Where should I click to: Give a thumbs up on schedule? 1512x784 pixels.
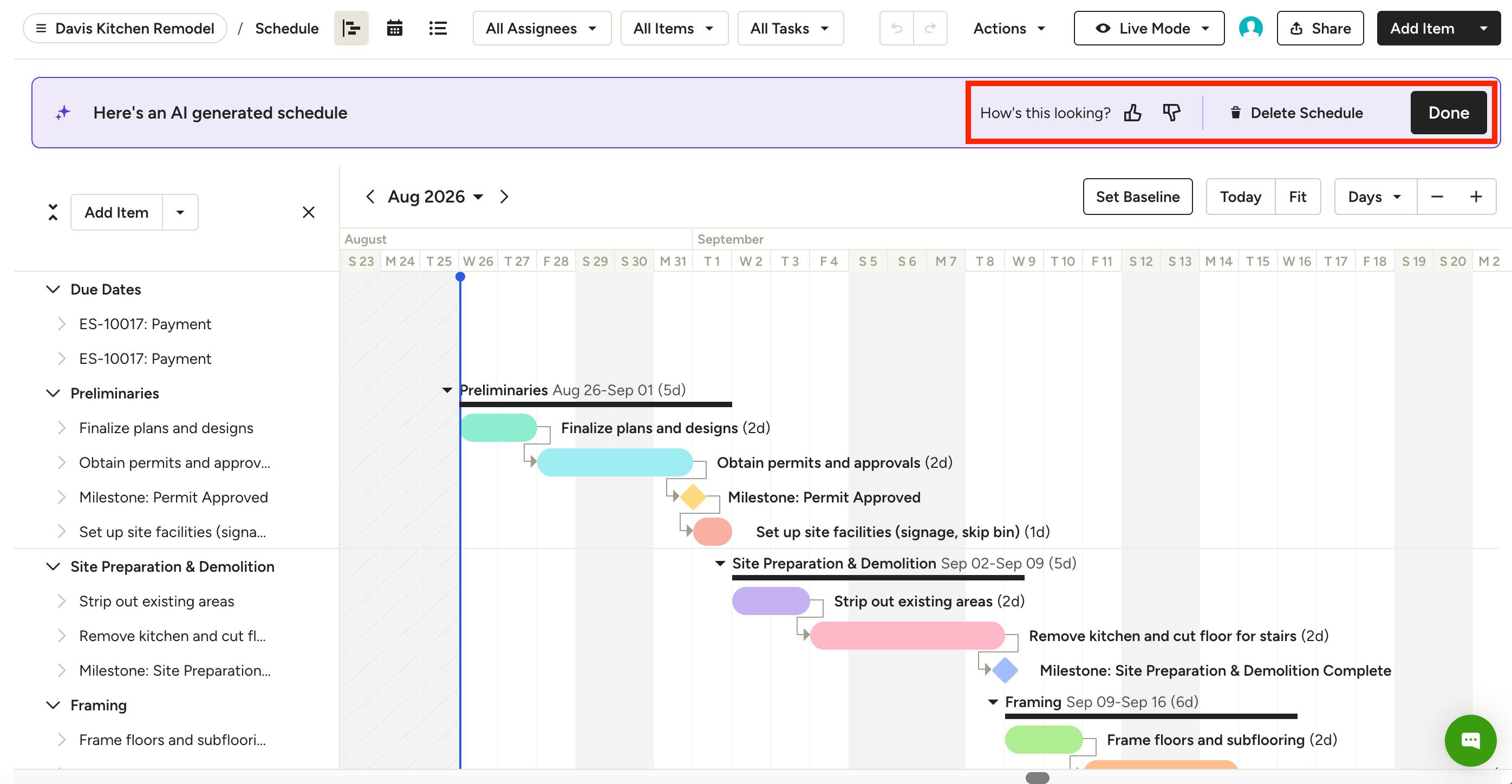click(1133, 113)
